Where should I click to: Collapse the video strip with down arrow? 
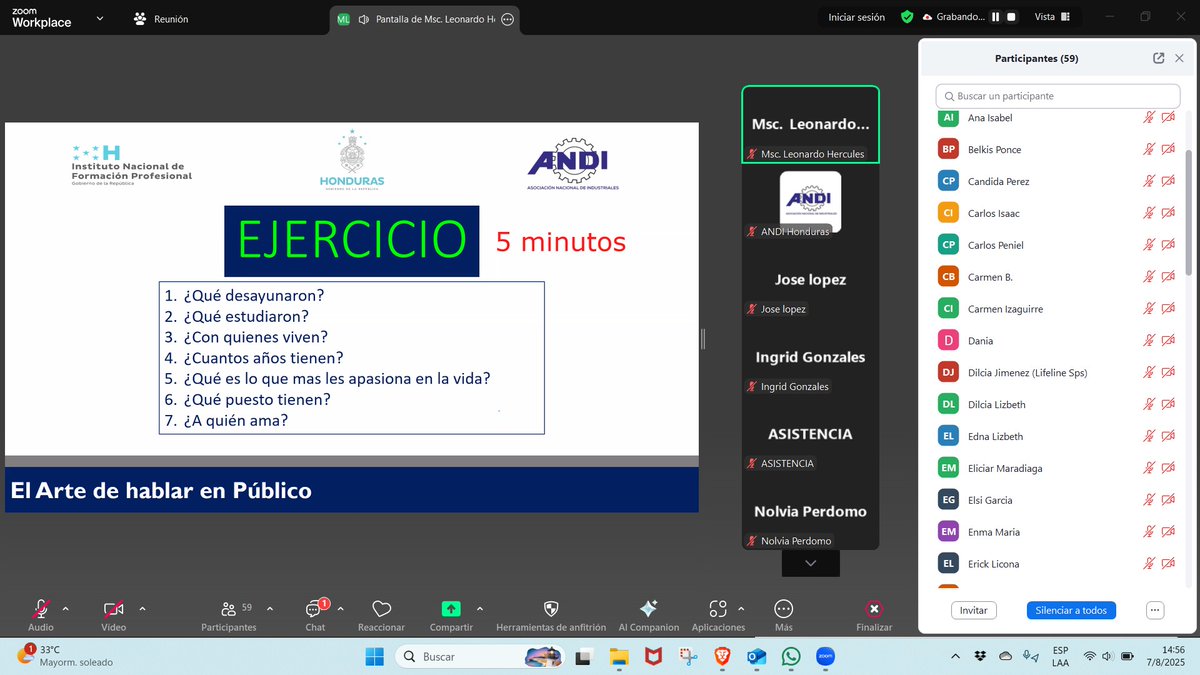pos(810,563)
